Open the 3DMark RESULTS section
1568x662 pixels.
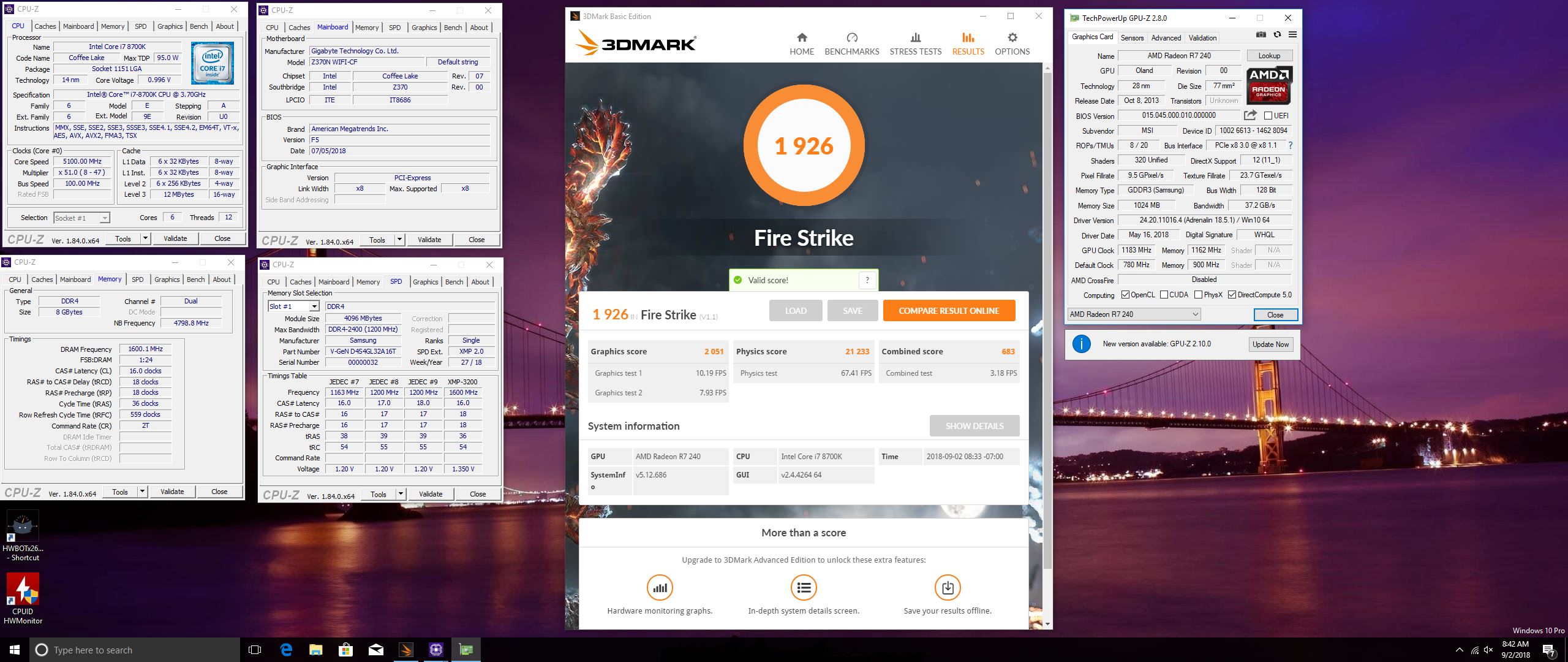click(968, 44)
